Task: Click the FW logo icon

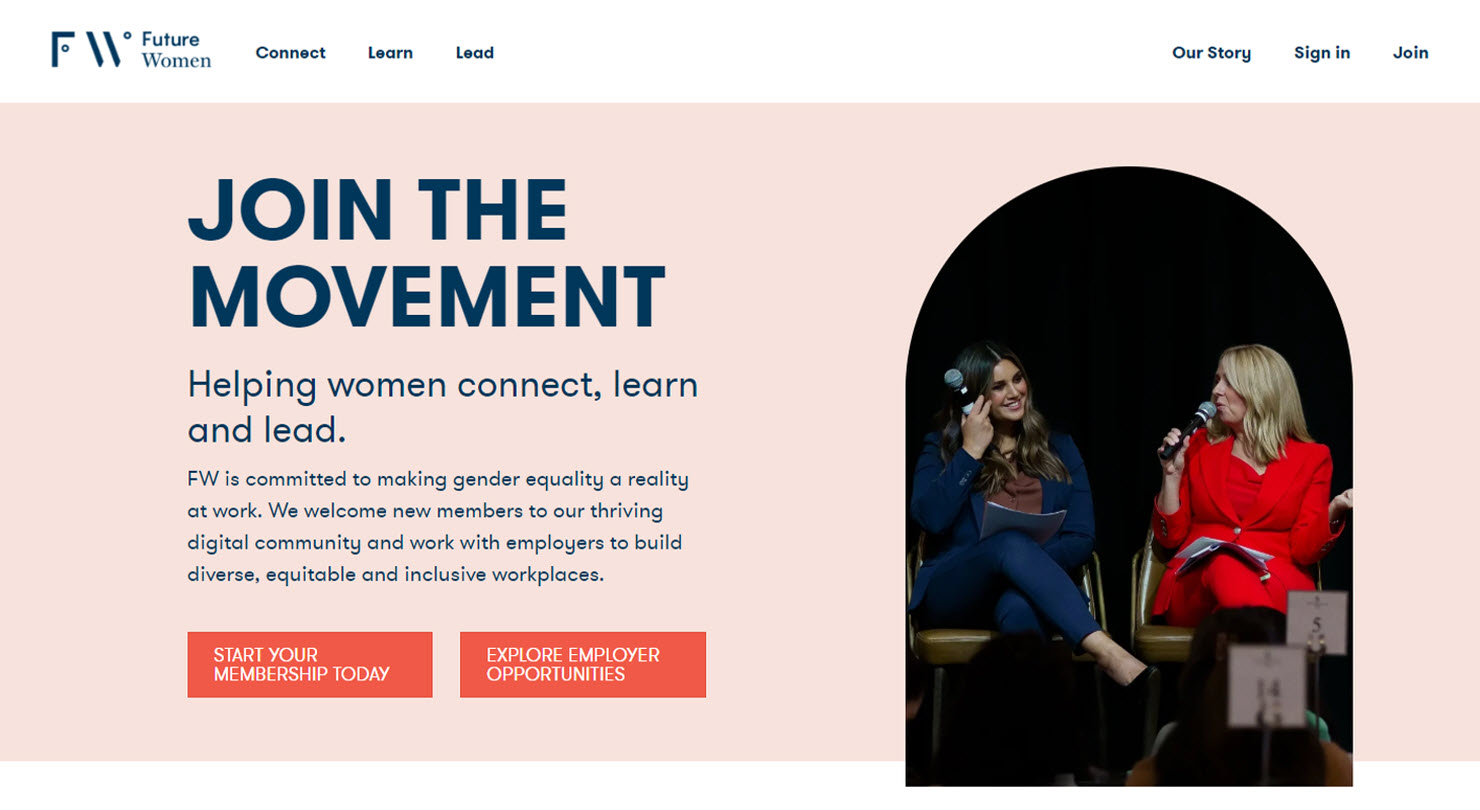Action: (91, 49)
